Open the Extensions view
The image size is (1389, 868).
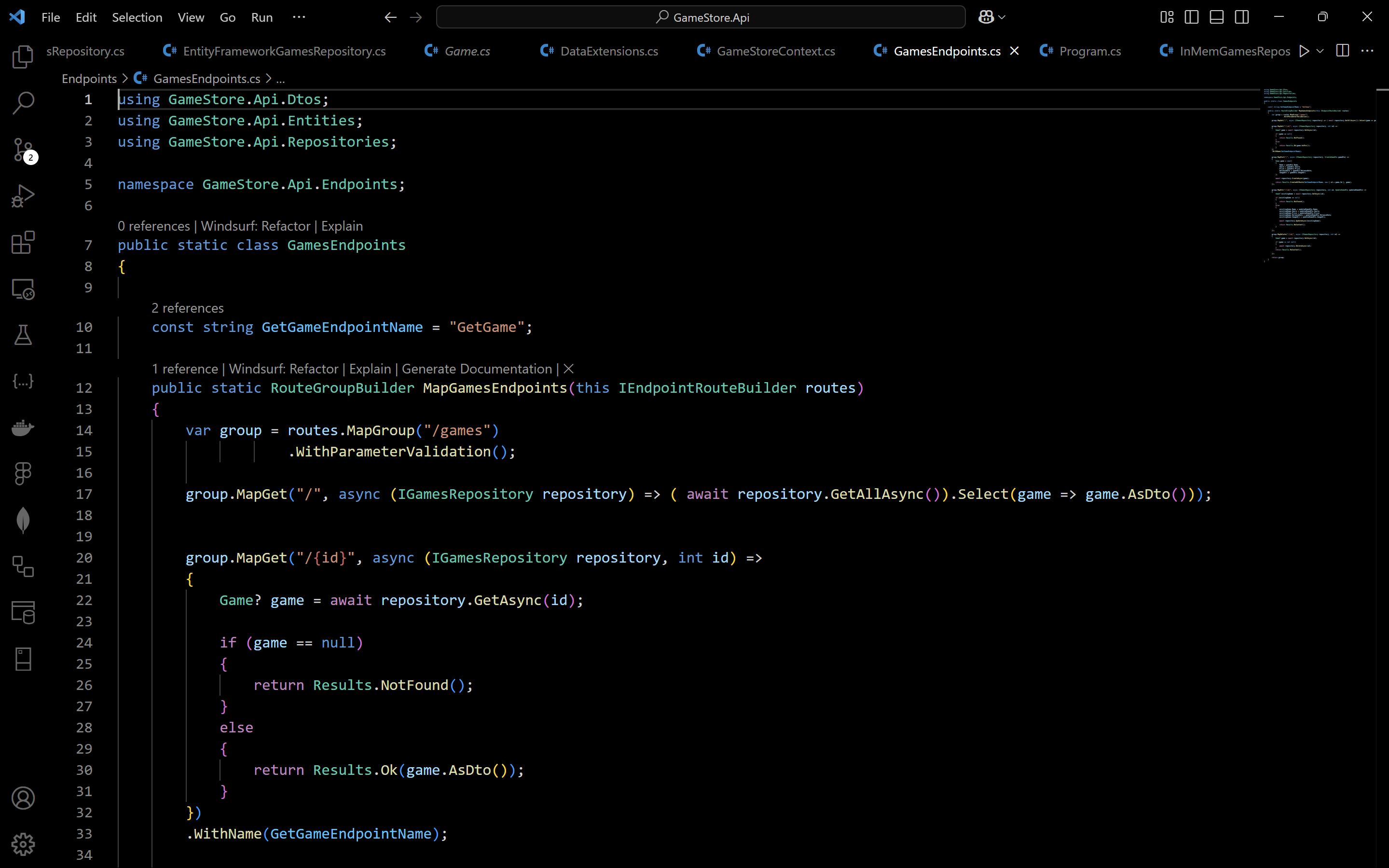pyautogui.click(x=23, y=242)
